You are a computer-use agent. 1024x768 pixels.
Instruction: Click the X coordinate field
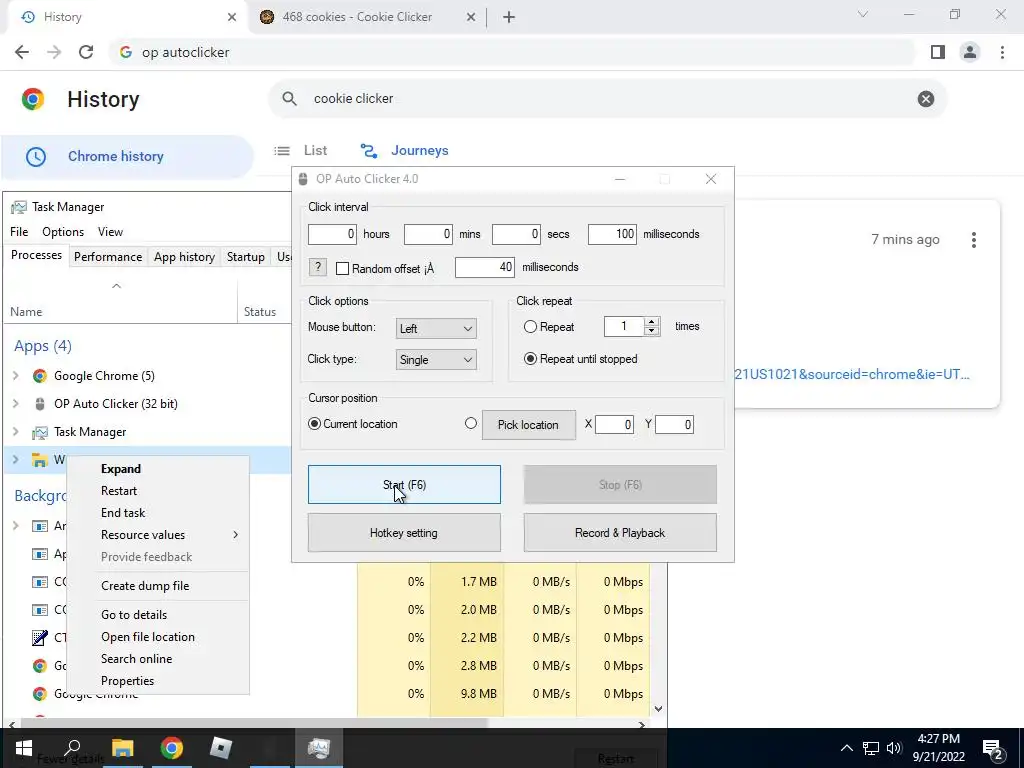[615, 425]
